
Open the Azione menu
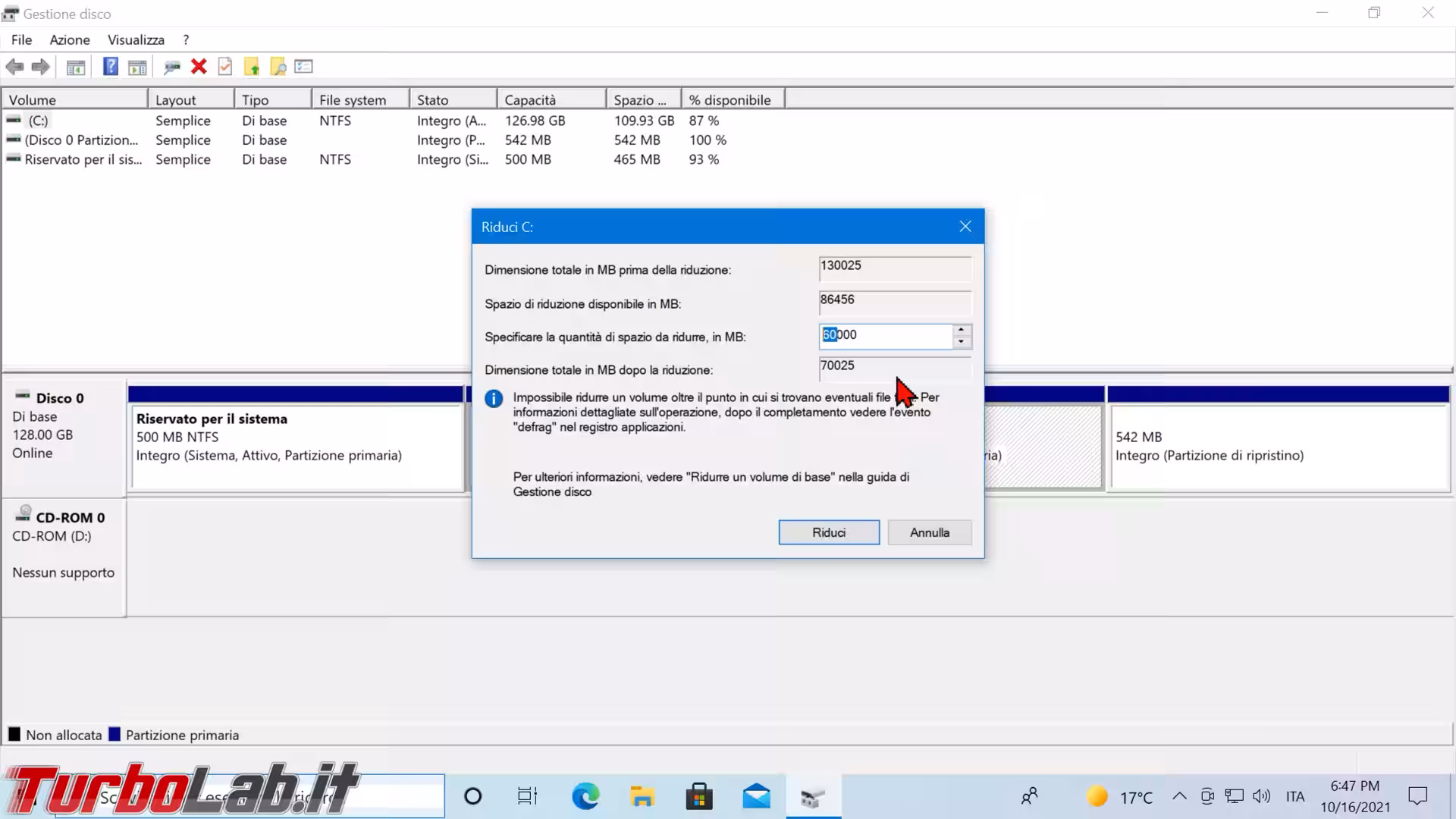(70, 39)
